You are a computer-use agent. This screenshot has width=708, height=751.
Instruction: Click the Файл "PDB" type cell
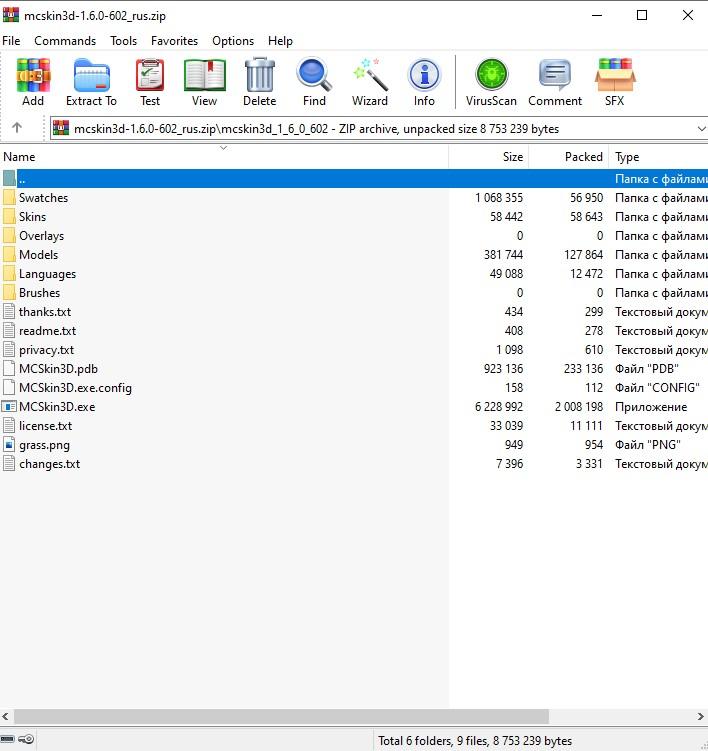click(647, 368)
